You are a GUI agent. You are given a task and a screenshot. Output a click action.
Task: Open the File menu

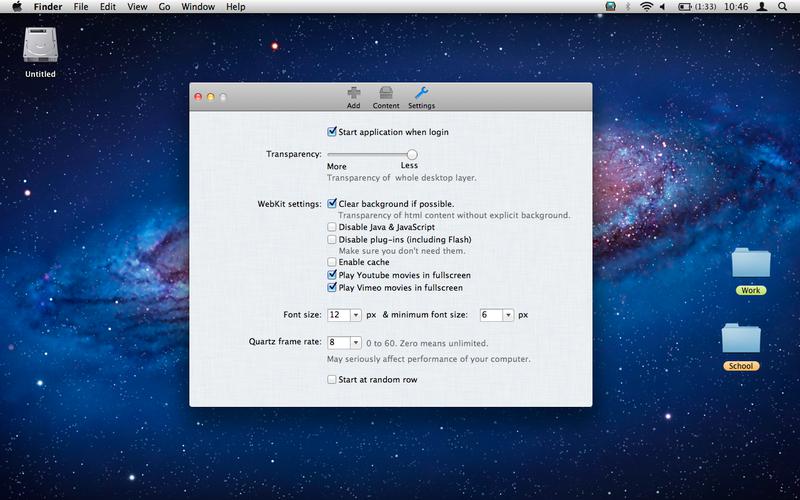[81, 7]
